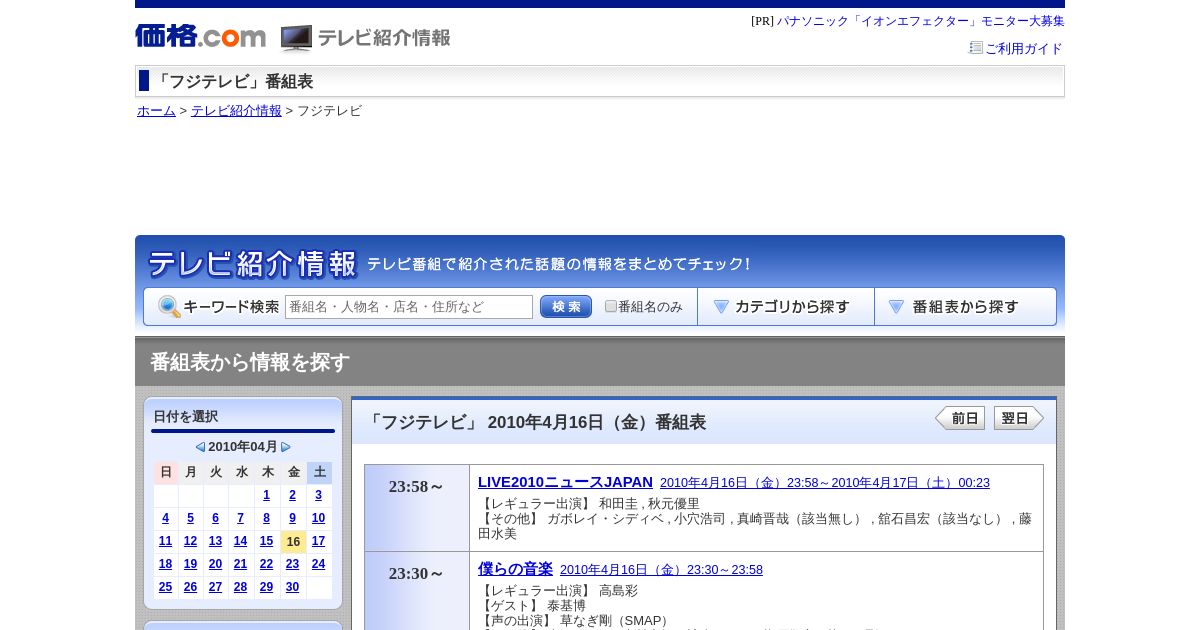Toggle the 番組名のみ checkbox
Viewport: 1200px width, 630px height.
pos(611,306)
